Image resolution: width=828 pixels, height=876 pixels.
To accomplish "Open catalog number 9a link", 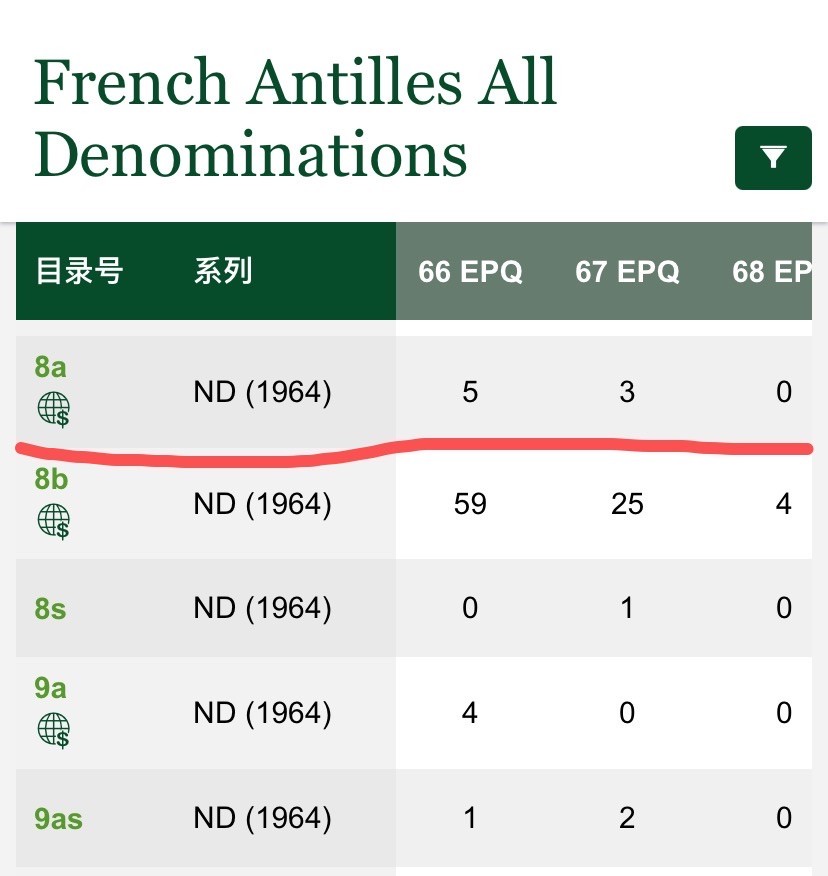I will (51, 688).
